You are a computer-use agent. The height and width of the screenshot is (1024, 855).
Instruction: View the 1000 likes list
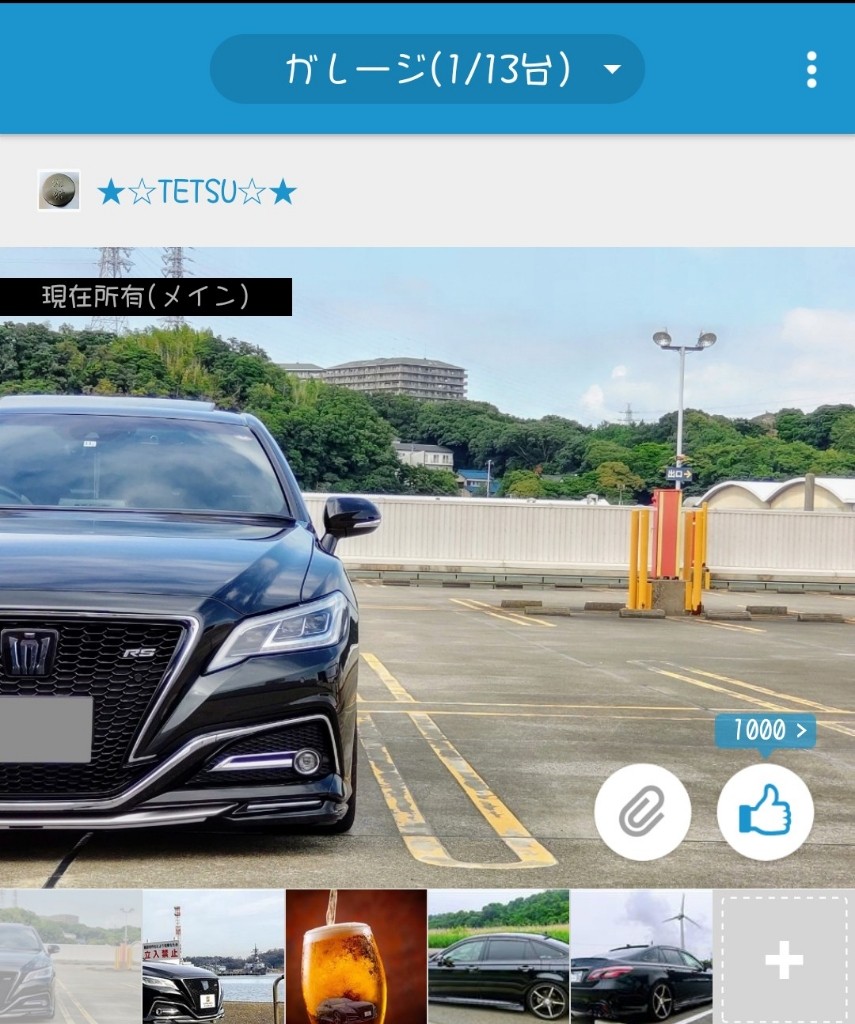[x=766, y=731]
